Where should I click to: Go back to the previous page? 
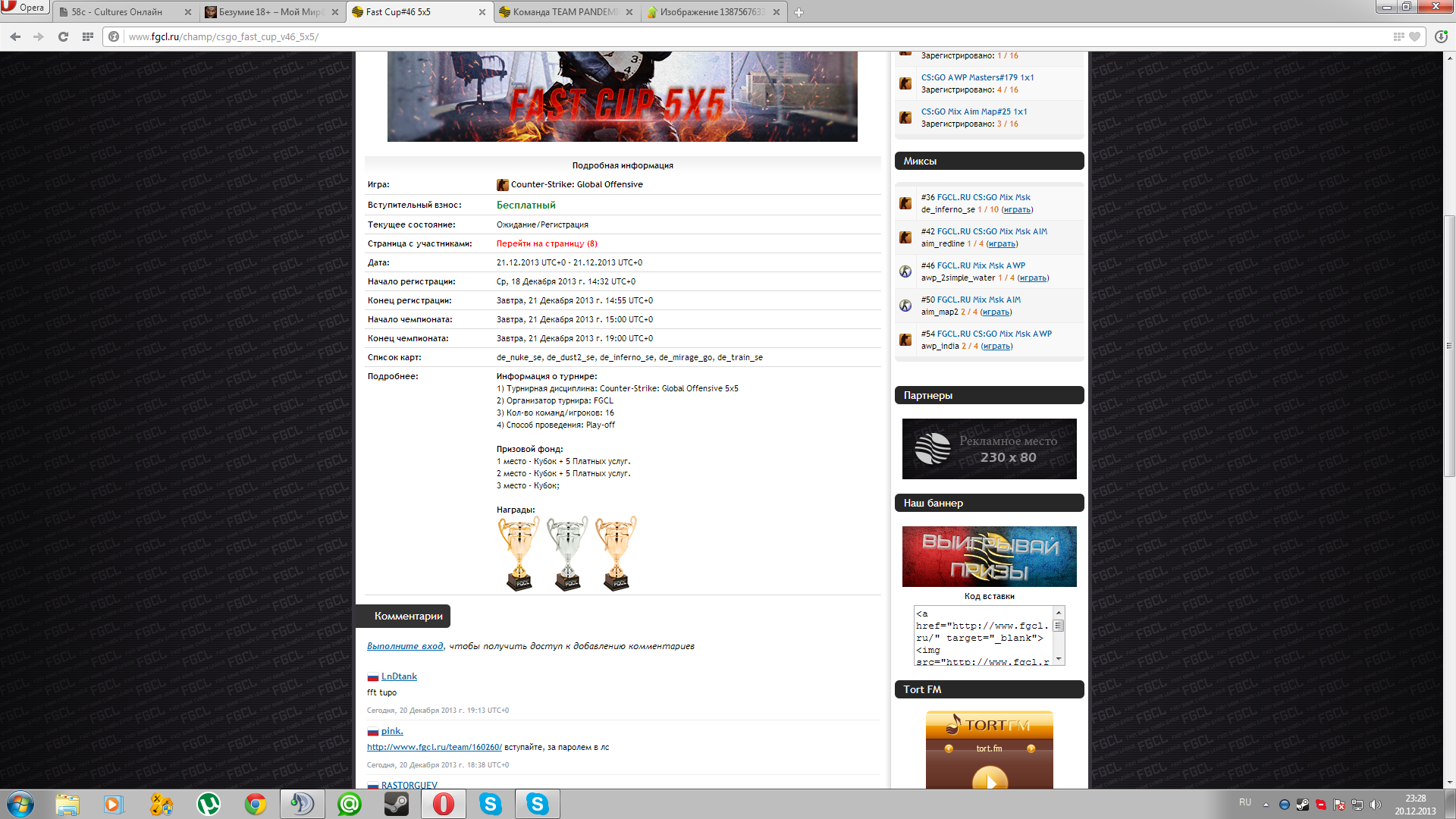tap(15, 36)
